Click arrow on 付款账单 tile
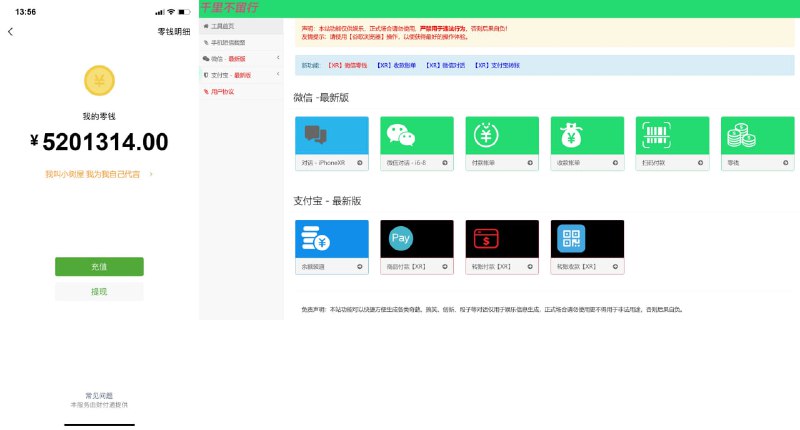Image resolution: width=800 pixels, height=430 pixels. [530, 163]
